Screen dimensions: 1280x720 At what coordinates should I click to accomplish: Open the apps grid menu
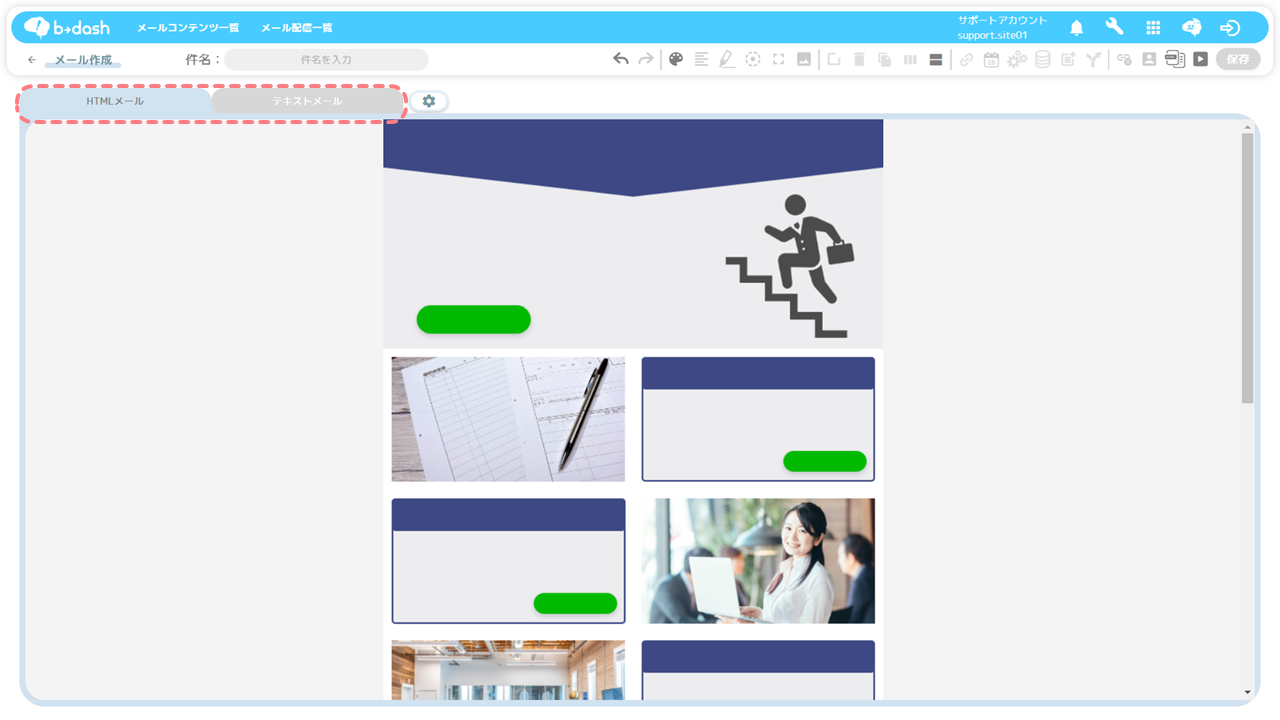click(x=1153, y=28)
